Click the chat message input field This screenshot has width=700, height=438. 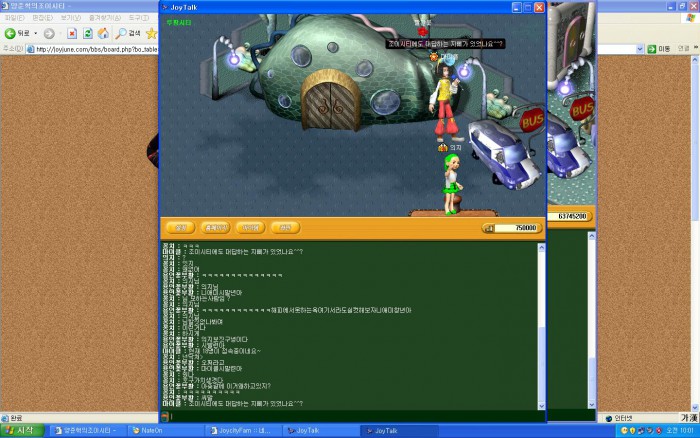pyautogui.click(x=350, y=415)
